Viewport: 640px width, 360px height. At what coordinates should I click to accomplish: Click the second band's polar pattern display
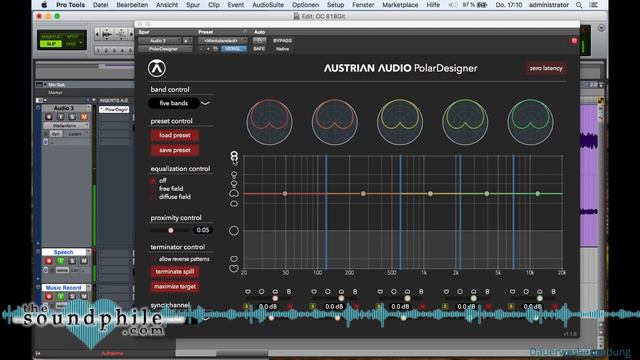click(335, 122)
